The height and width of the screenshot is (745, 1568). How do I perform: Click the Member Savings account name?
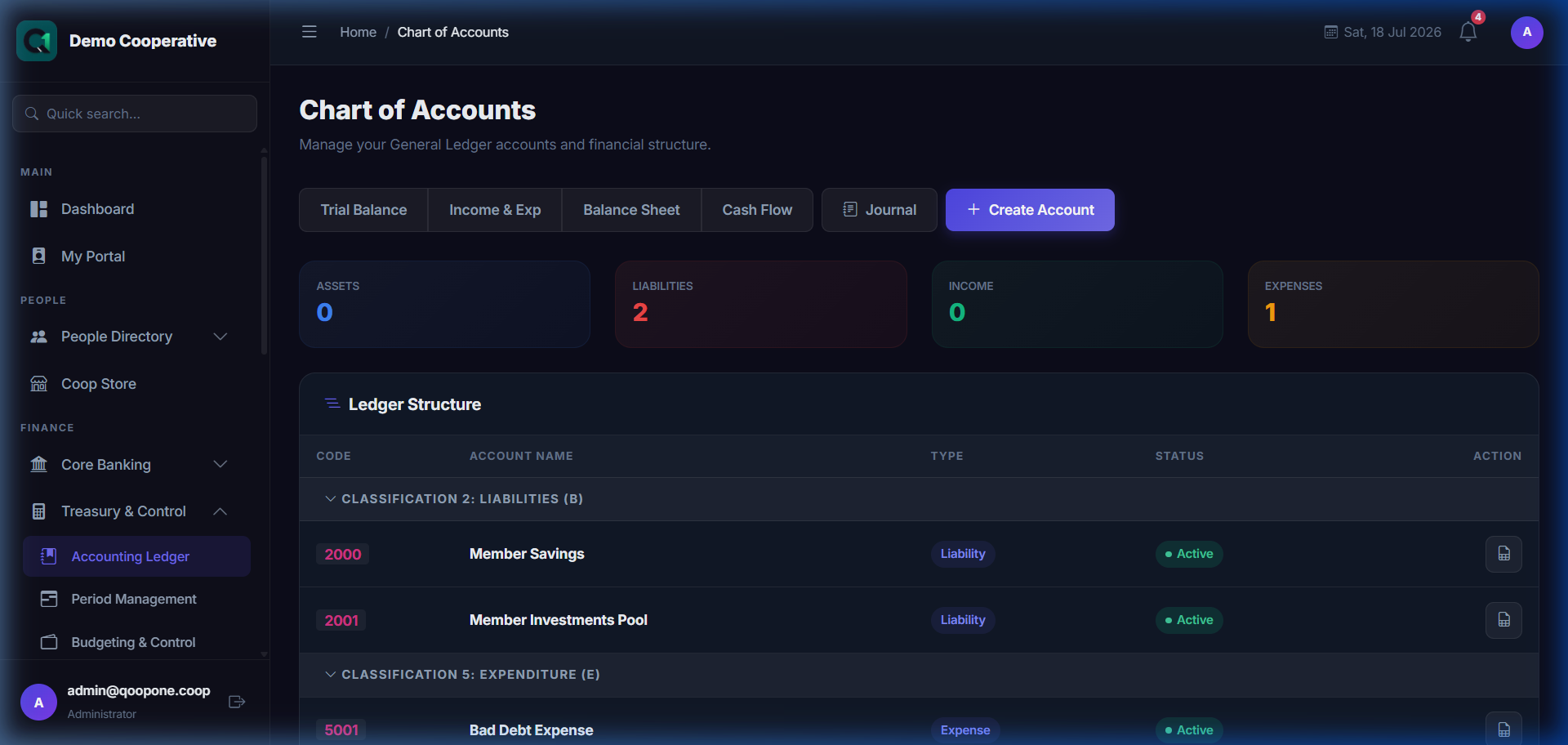point(527,554)
